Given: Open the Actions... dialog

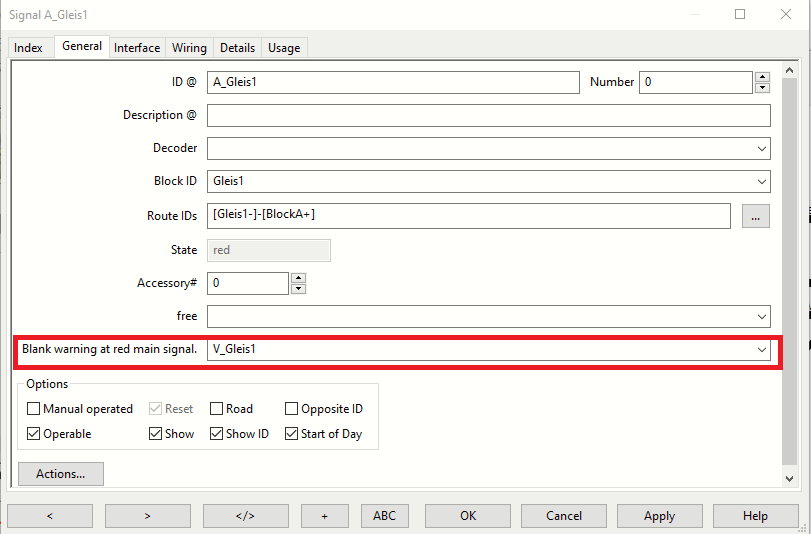Looking at the screenshot, I should (60, 474).
